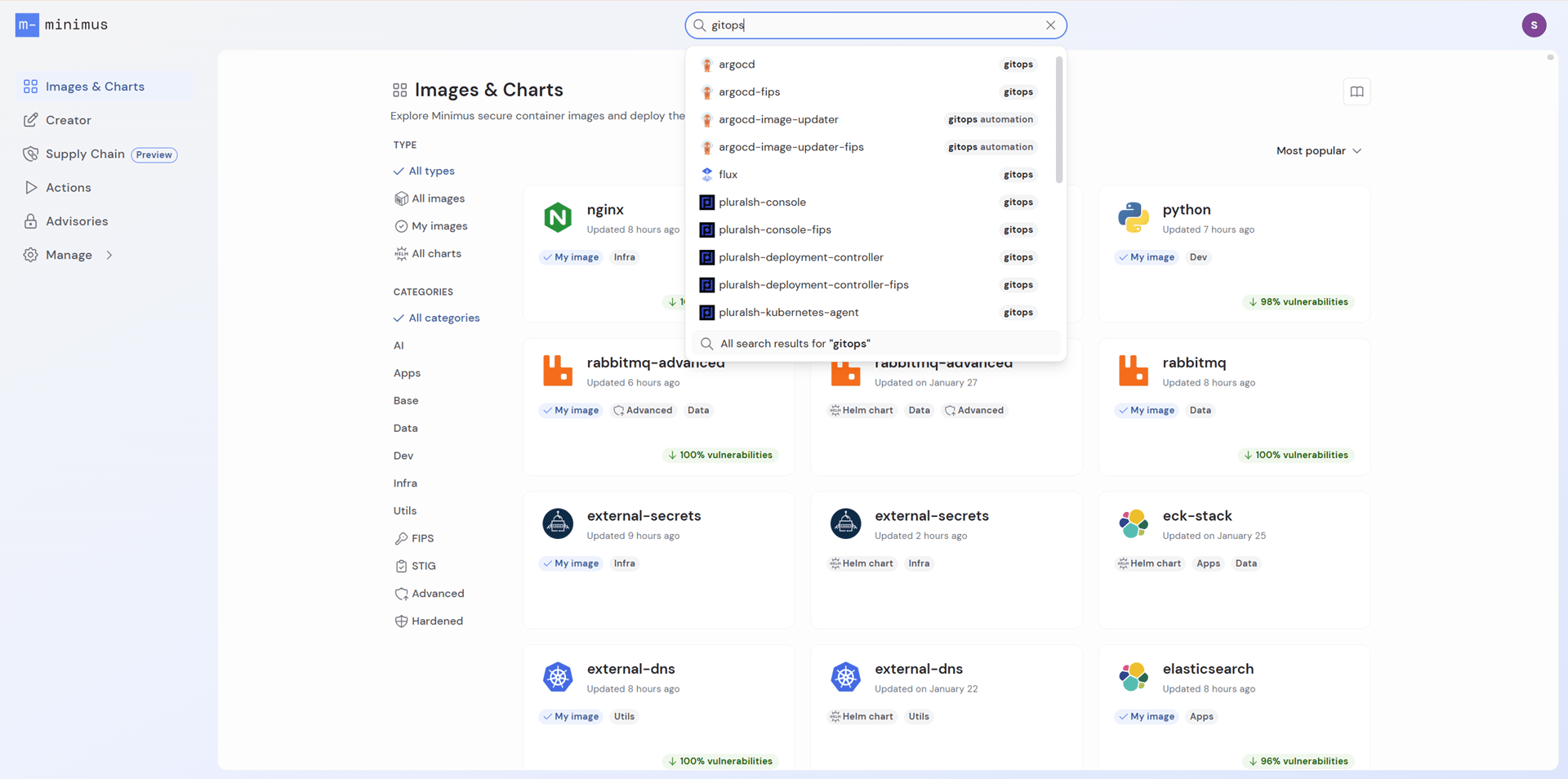Filter by All charts type
The image size is (1568, 779).
pyautogui.click(x=428, y=254)
